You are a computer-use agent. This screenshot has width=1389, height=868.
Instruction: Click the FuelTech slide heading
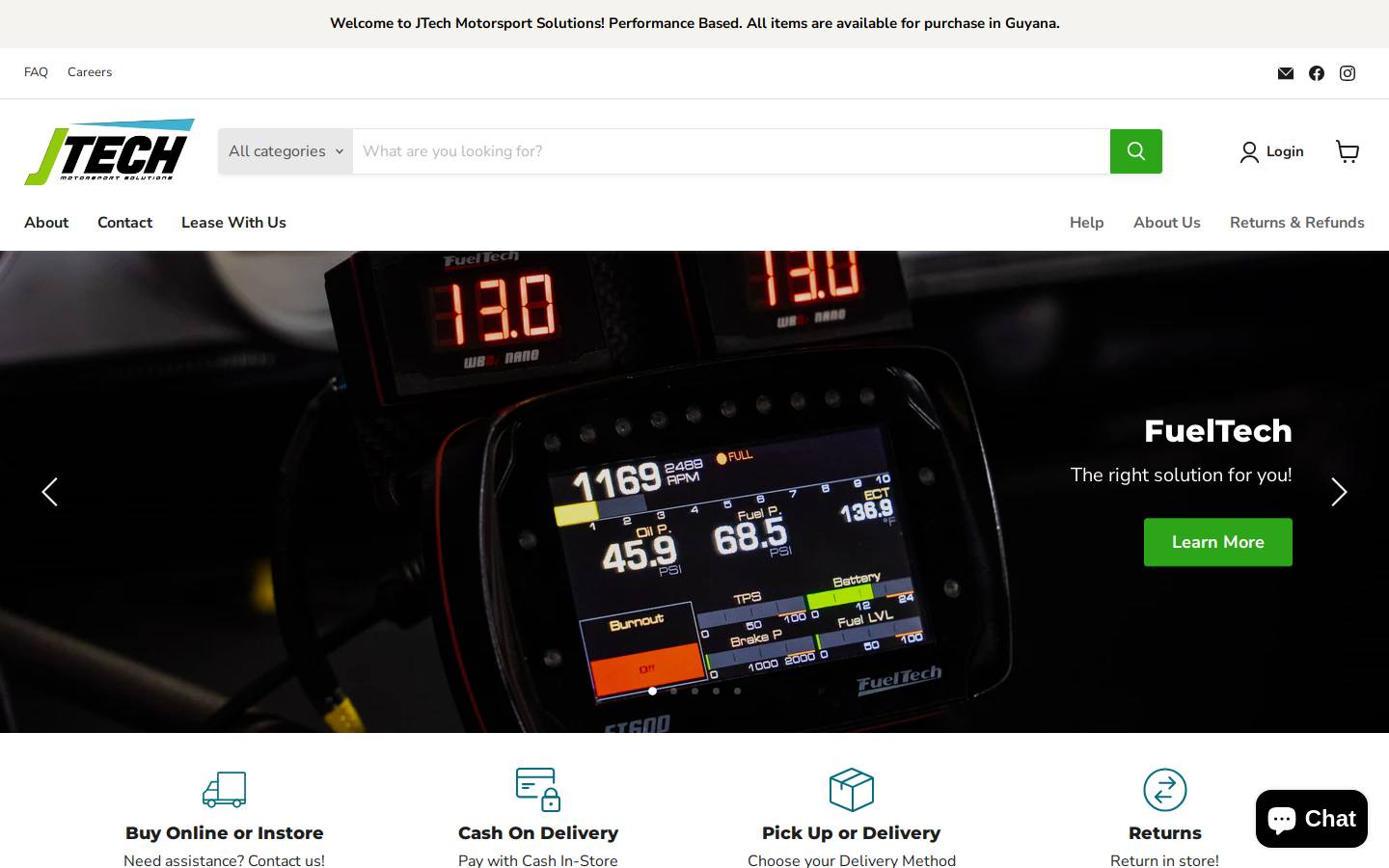pyautogui.click(x=1218, y=431)
